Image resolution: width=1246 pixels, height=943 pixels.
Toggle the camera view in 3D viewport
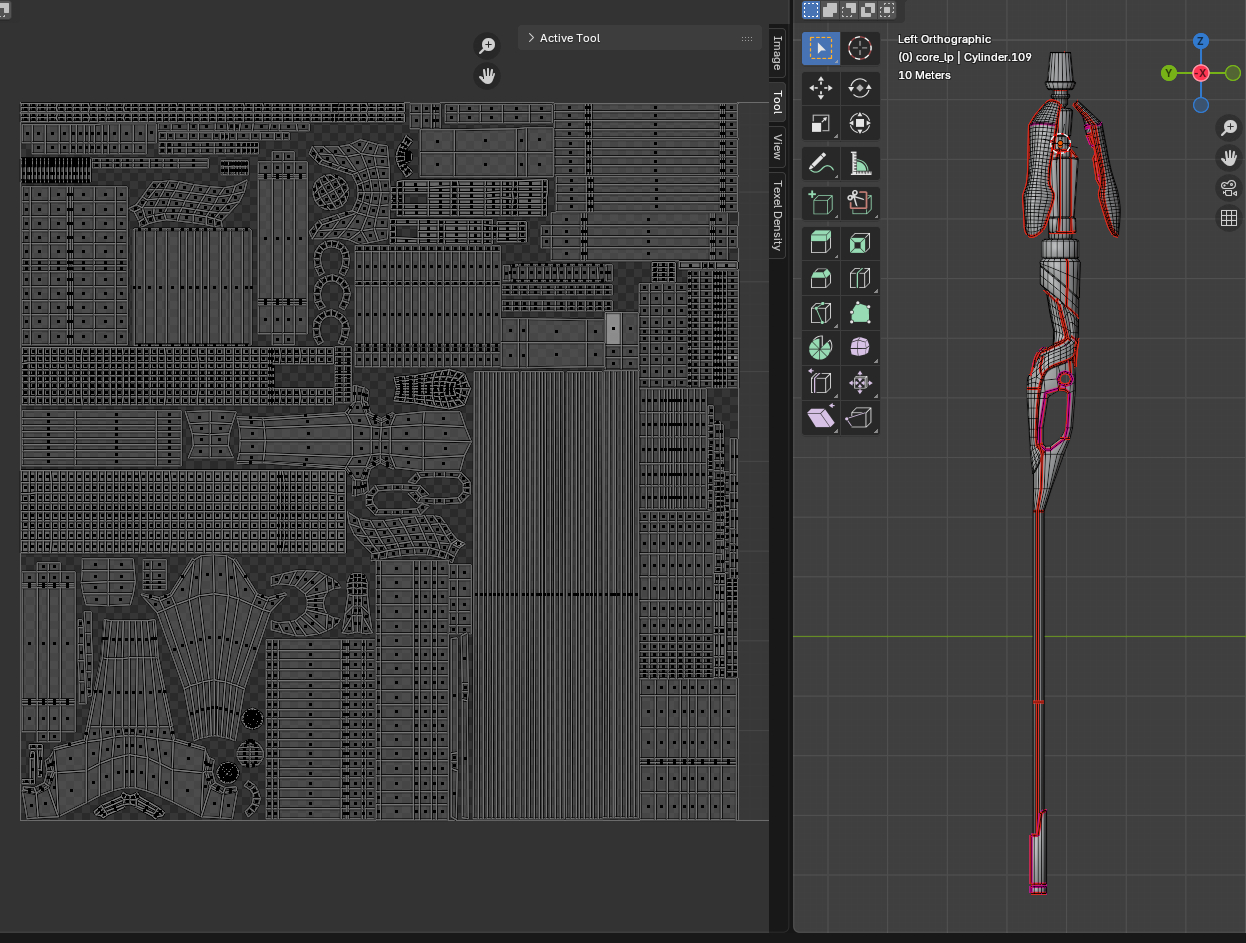[1229, 188]
